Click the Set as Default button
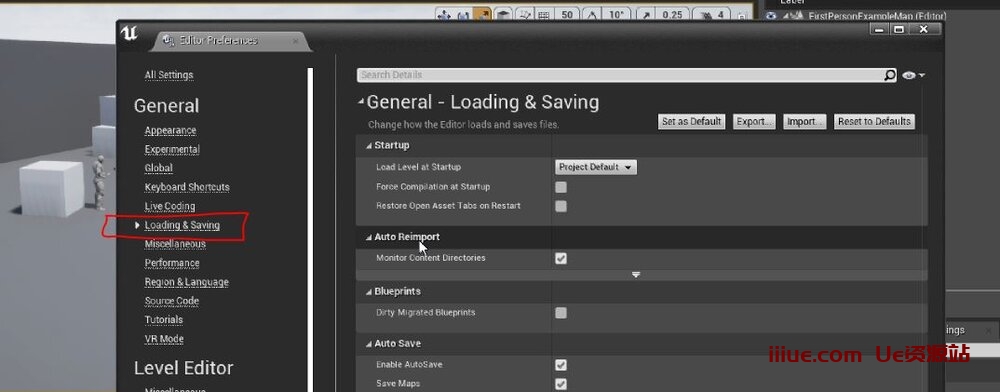 tap(691, 122)
